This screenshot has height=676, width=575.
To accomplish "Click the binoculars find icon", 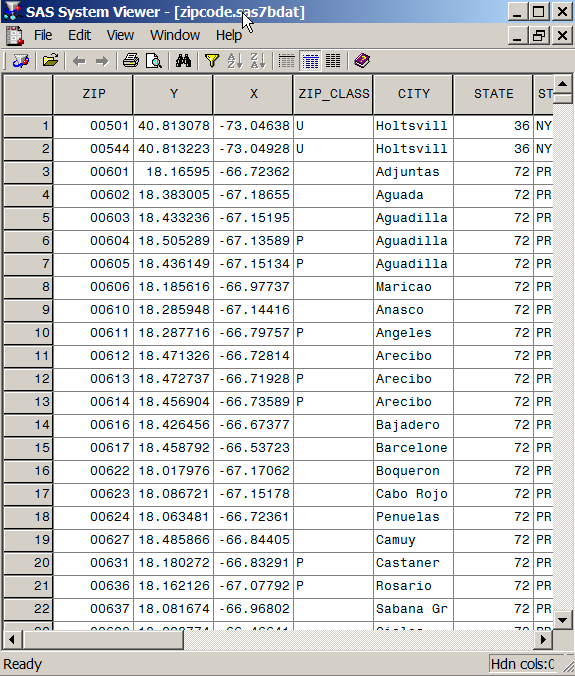I will click(183, 61).
